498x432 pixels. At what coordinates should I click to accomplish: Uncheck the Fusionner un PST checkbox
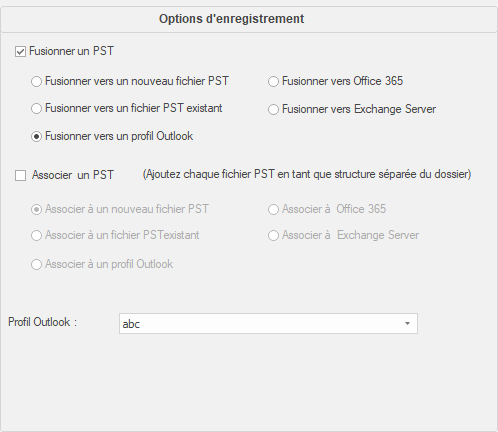[20, 52]
